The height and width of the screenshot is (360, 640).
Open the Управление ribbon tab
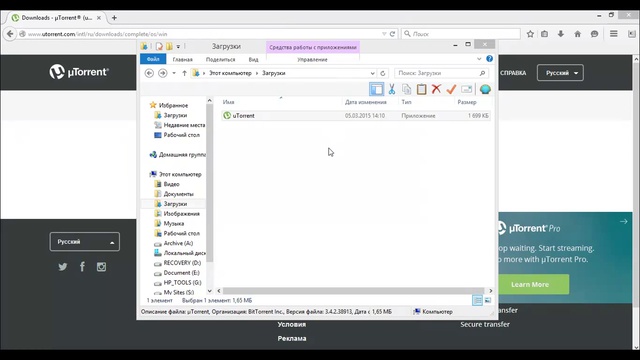(312, 59)
